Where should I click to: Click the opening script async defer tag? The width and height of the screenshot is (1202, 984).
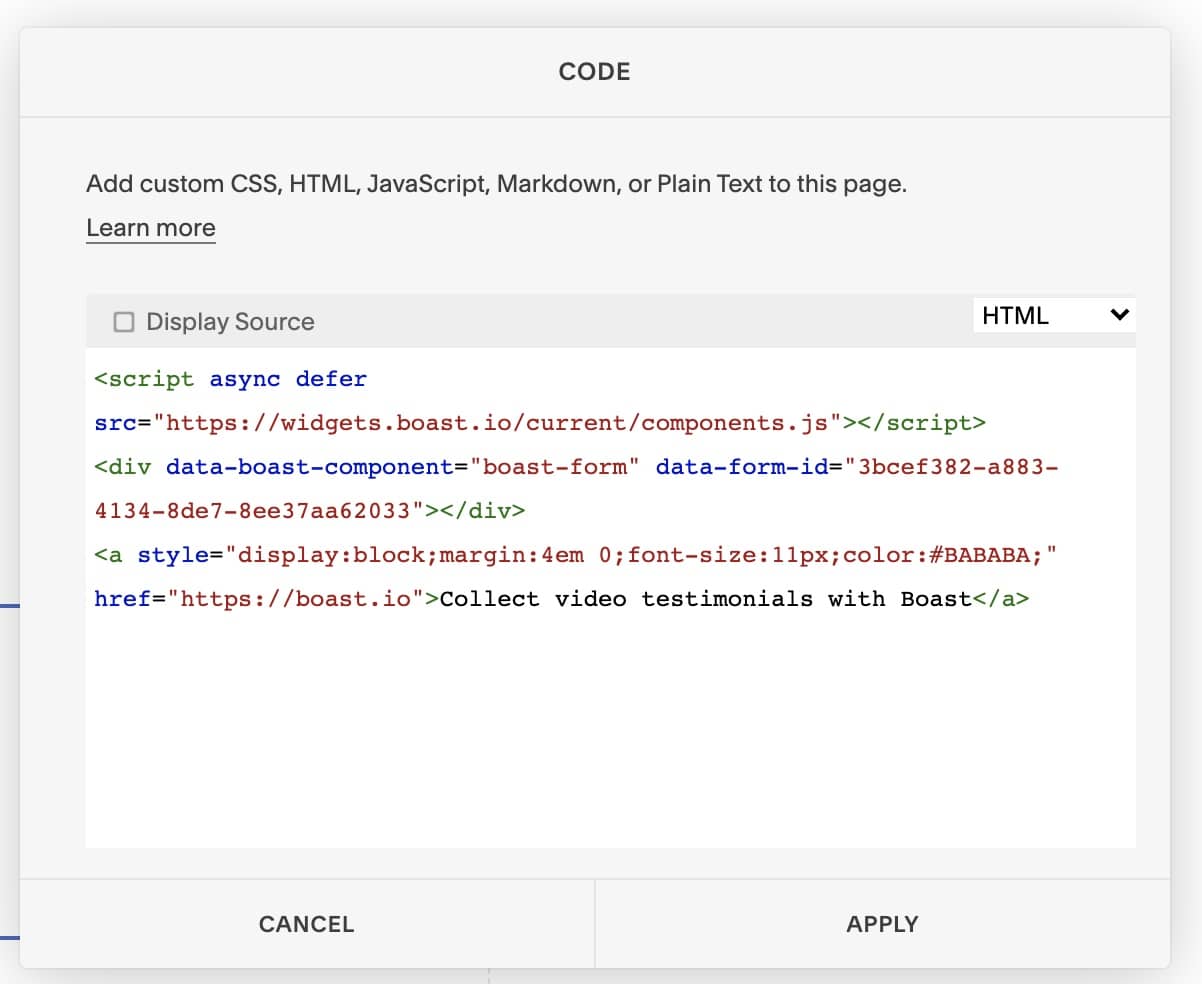pyautogui.click(x=230, y=380)
